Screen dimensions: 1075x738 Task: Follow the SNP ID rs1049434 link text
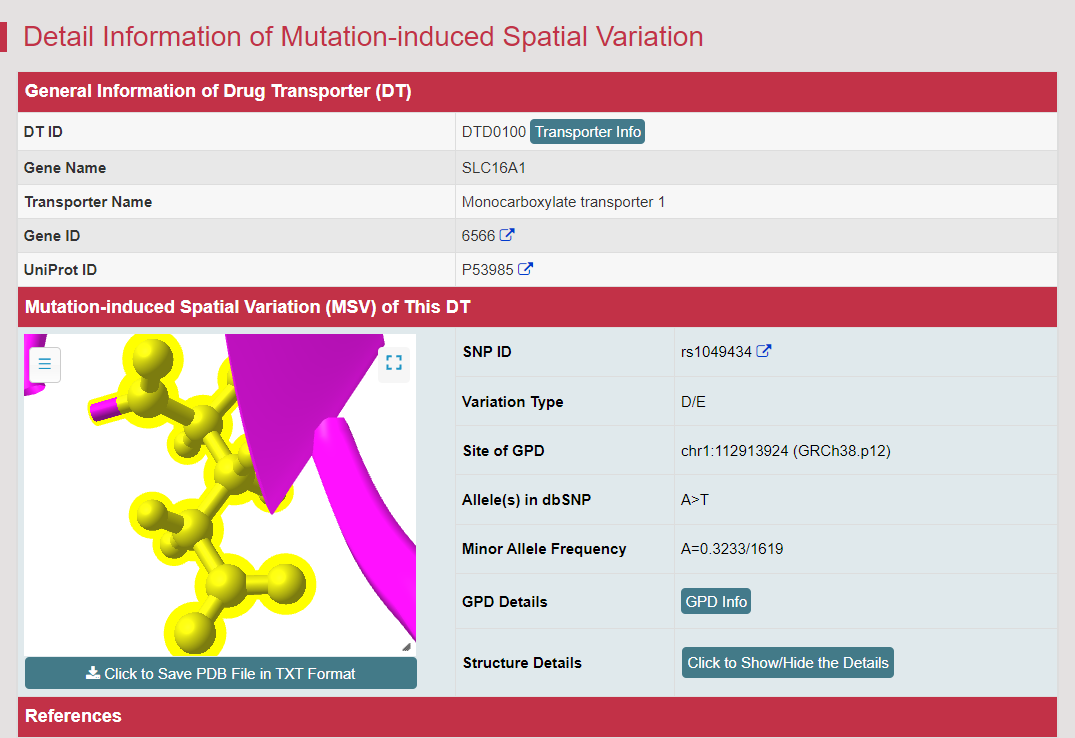[715, 352]
